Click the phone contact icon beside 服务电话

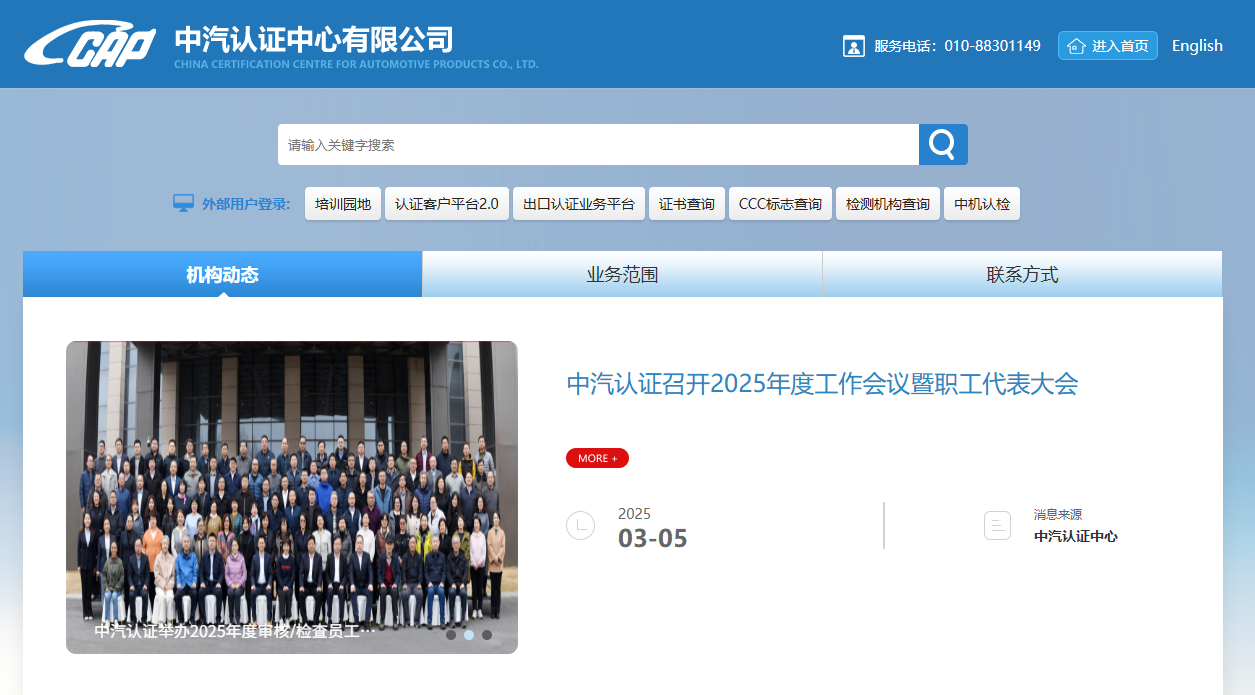tap(853, 45)
